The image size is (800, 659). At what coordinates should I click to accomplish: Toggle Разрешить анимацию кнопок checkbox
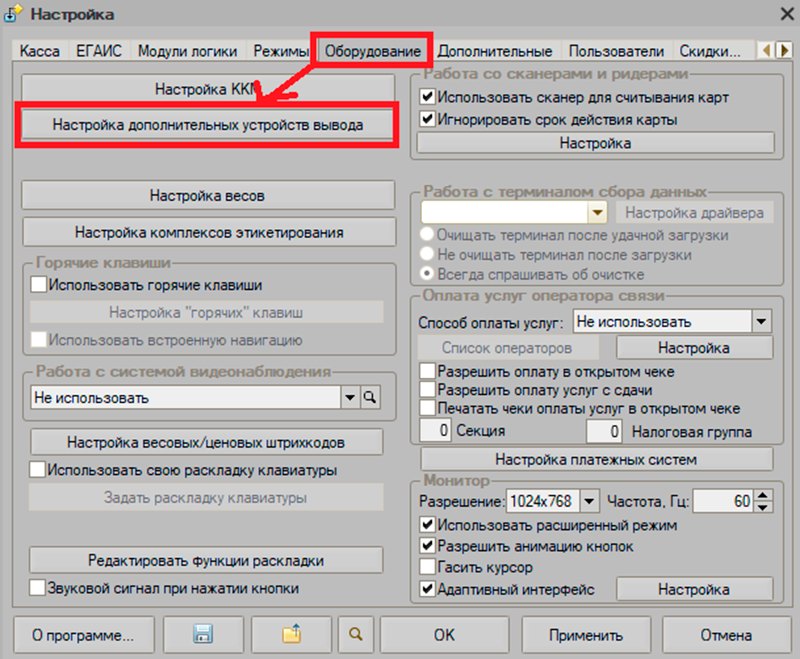(427, 546)
